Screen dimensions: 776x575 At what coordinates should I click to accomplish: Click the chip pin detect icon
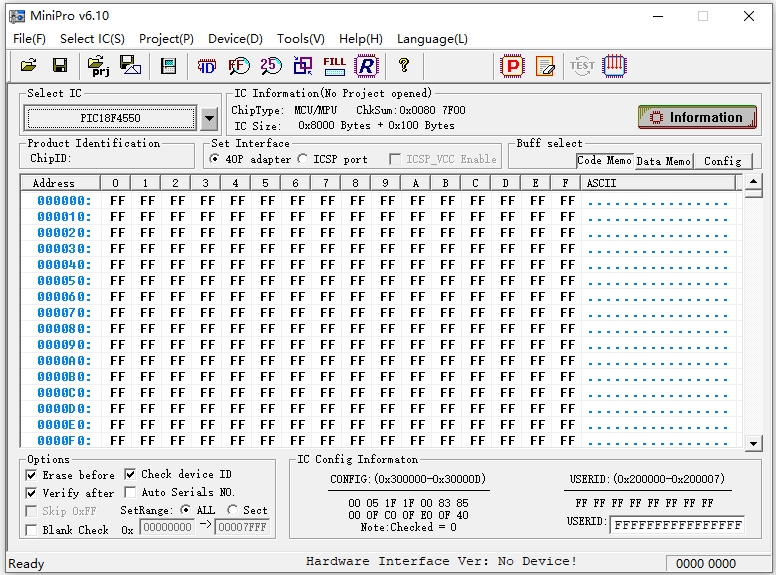click(x=615, y=66)
